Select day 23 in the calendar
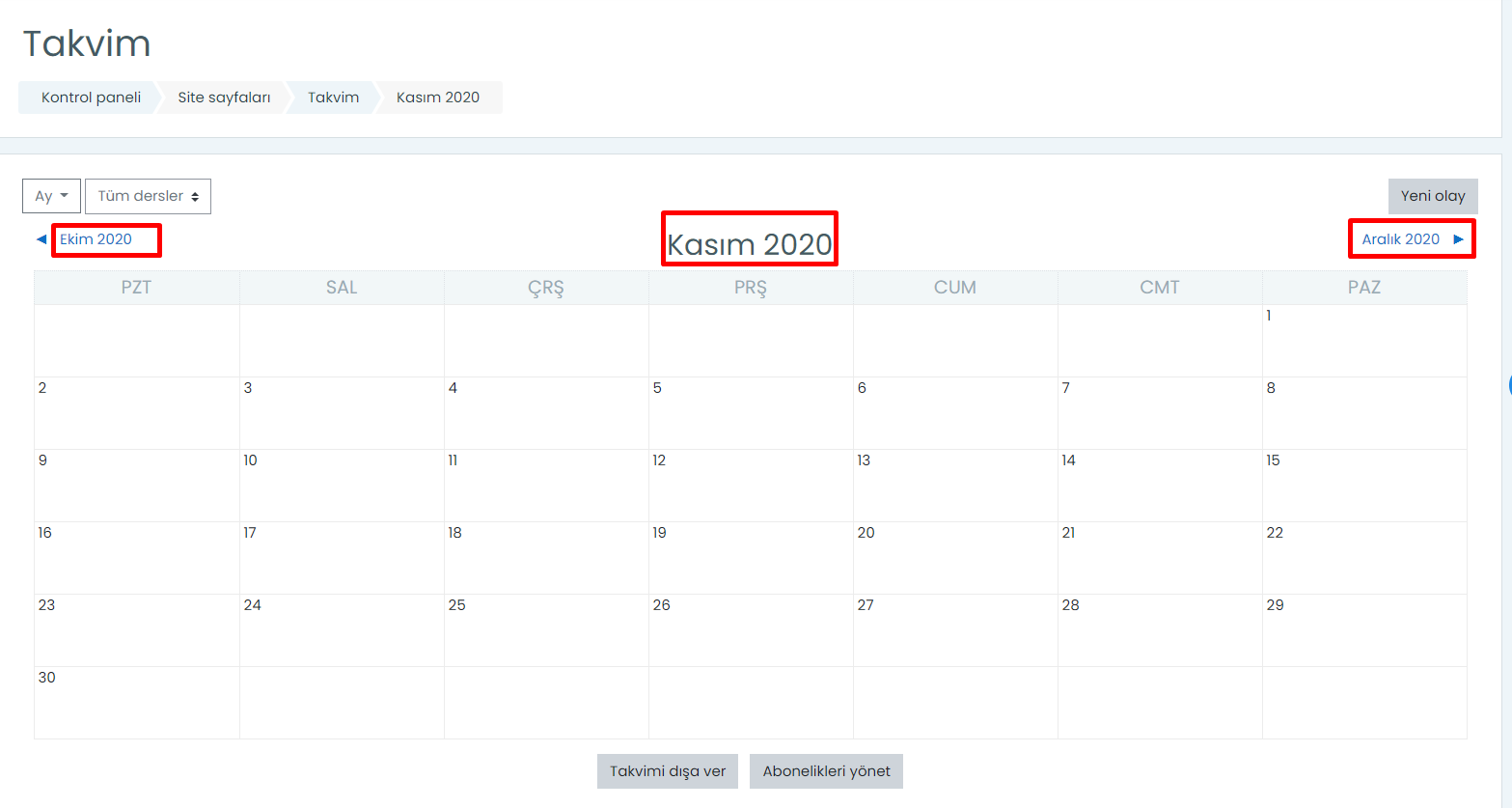This screenshot has width=1512, height=808. point(46,605)
